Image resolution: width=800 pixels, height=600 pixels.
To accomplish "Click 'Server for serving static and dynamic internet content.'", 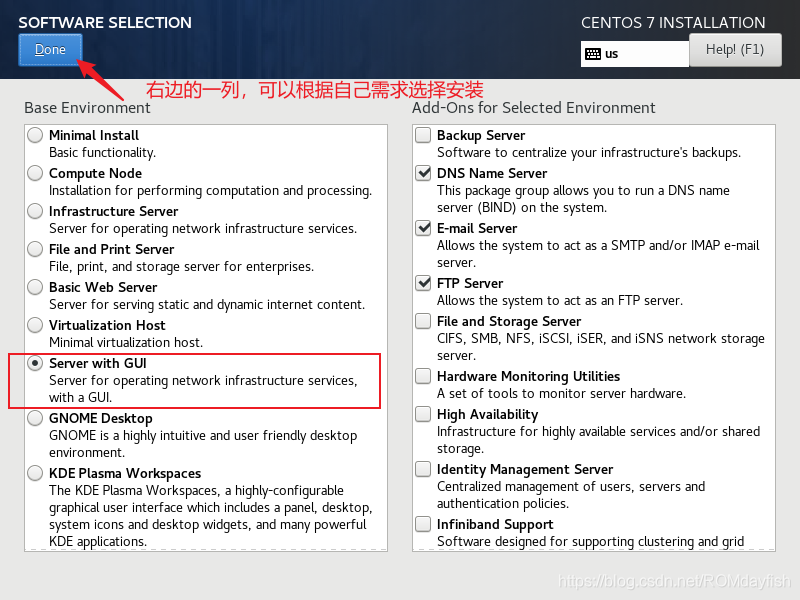I will [207, 305].
